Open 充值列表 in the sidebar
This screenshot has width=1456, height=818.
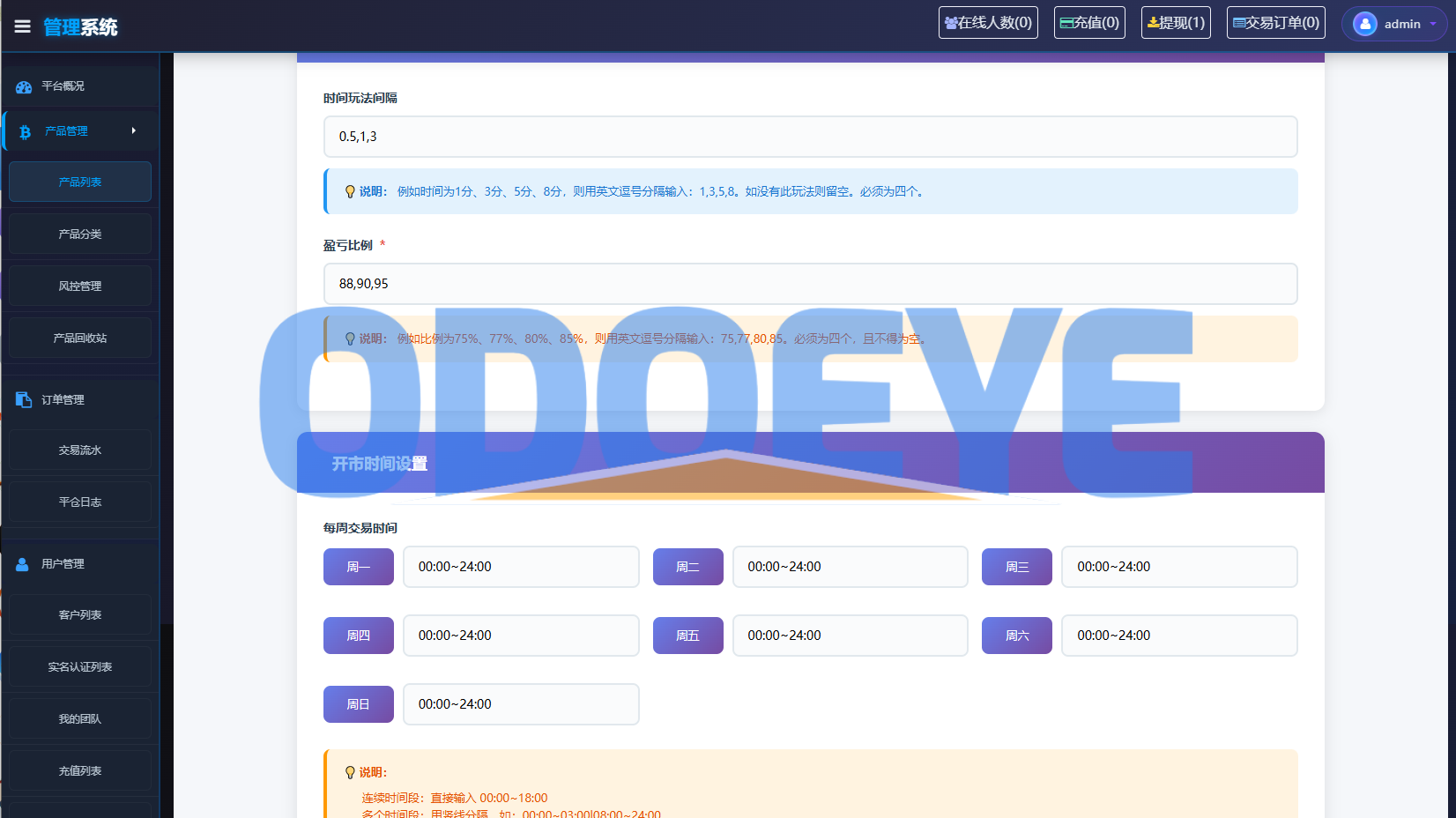(80, 770)
